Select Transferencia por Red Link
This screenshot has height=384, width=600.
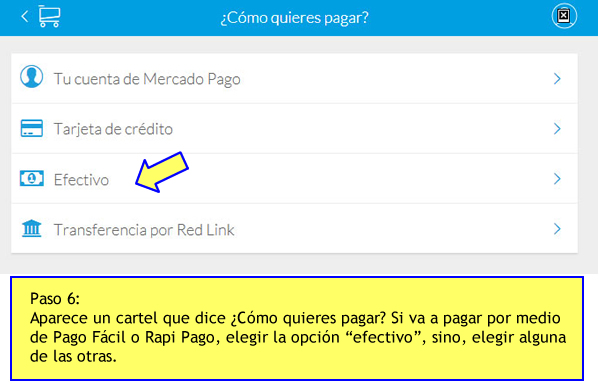tap(294, 229)
